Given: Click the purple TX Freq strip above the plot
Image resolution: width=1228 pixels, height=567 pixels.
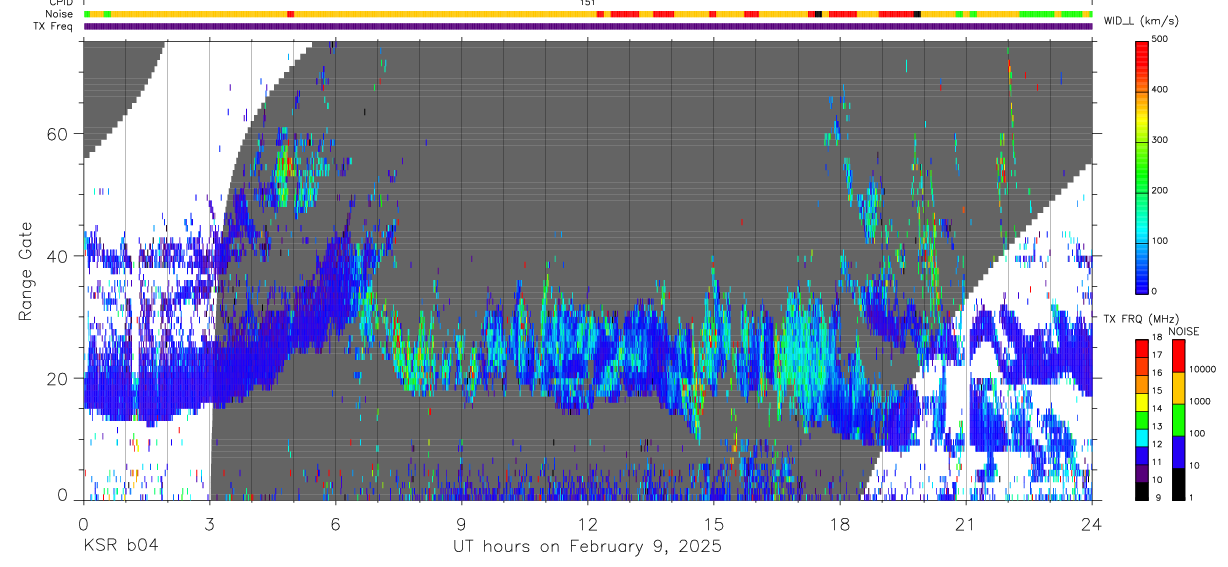Looking at the screenshot, I should tap(588, 26).
